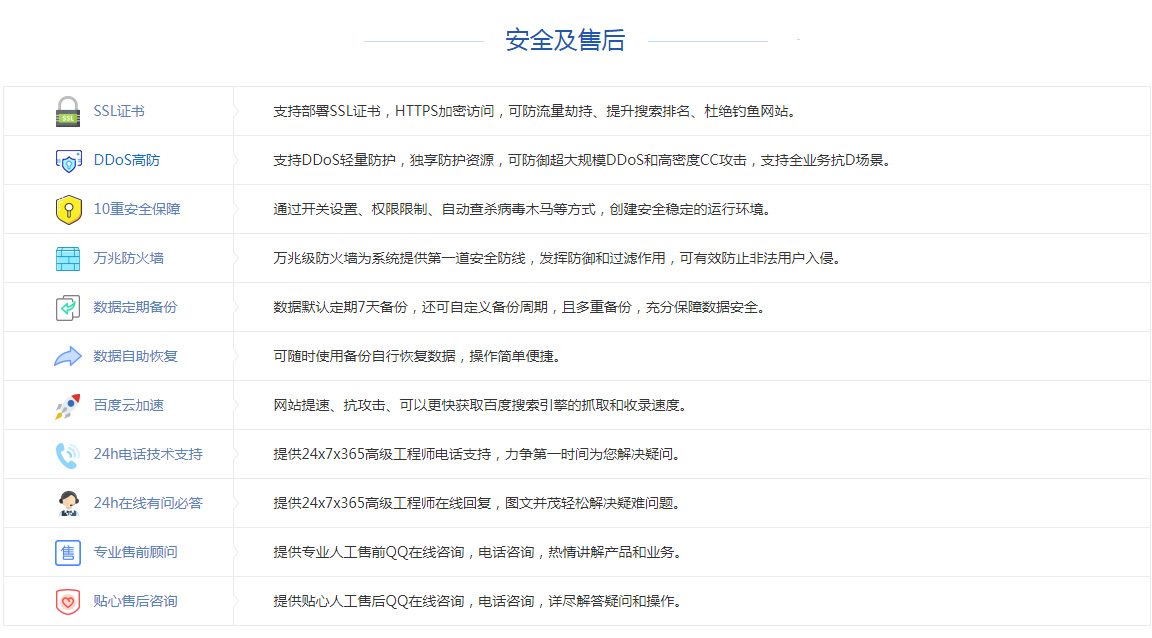
Task: Click the 24h电话技术支持 phone icon
Action: coord(68,454)
